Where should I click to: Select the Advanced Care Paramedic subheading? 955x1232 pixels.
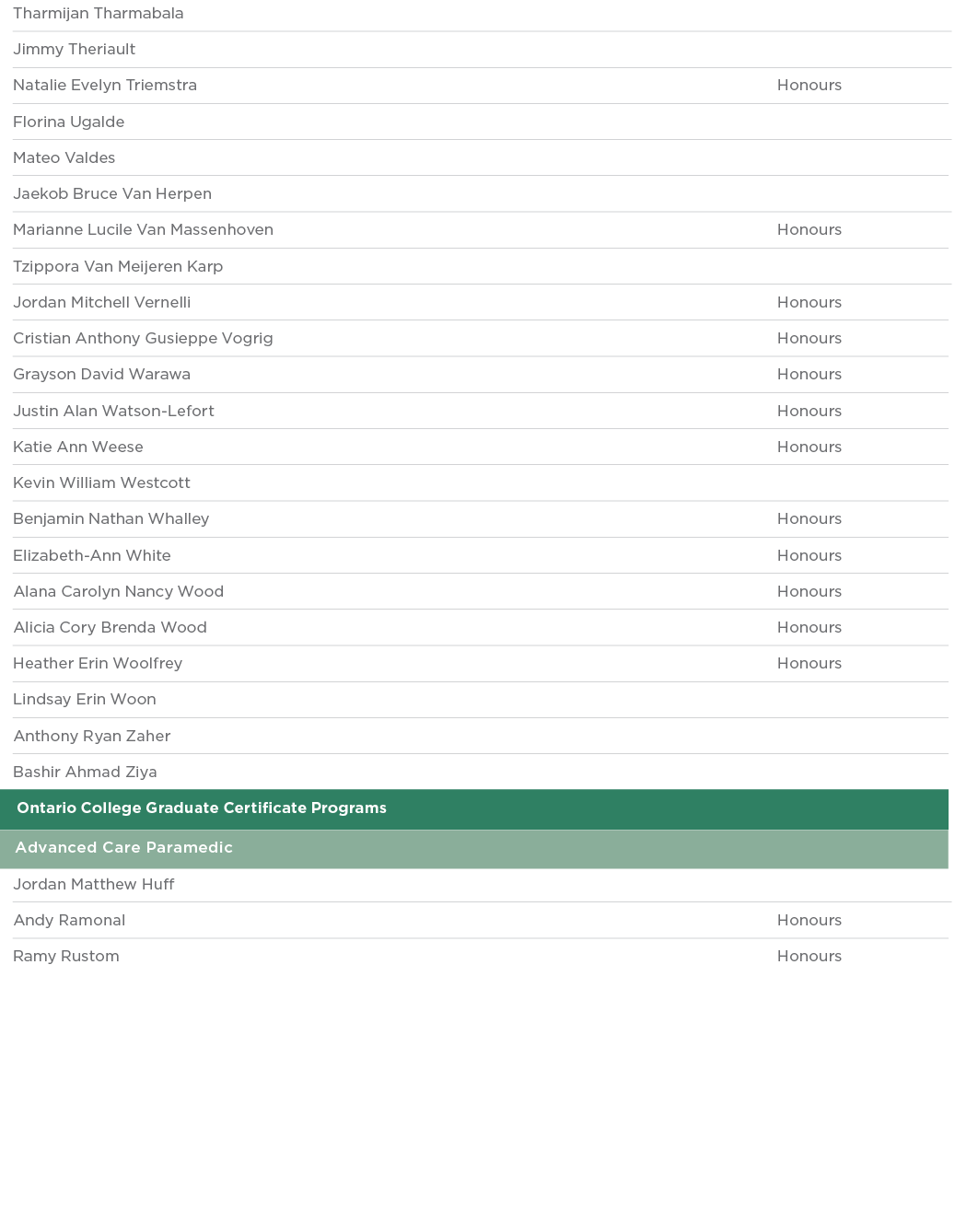[x=123, y=848]
